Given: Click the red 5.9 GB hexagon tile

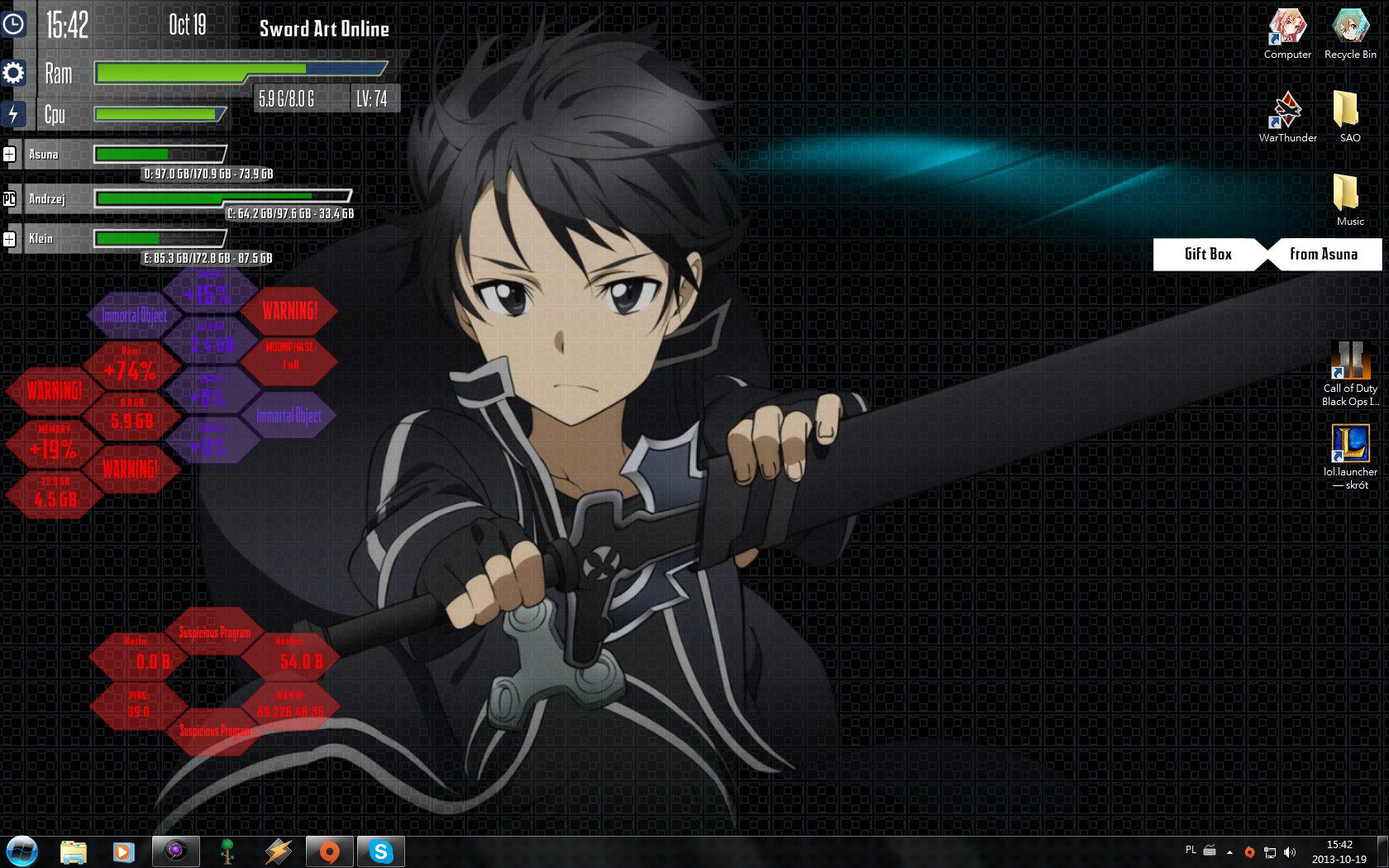Looking at the screenshot, I should click(x=131, y=416).
